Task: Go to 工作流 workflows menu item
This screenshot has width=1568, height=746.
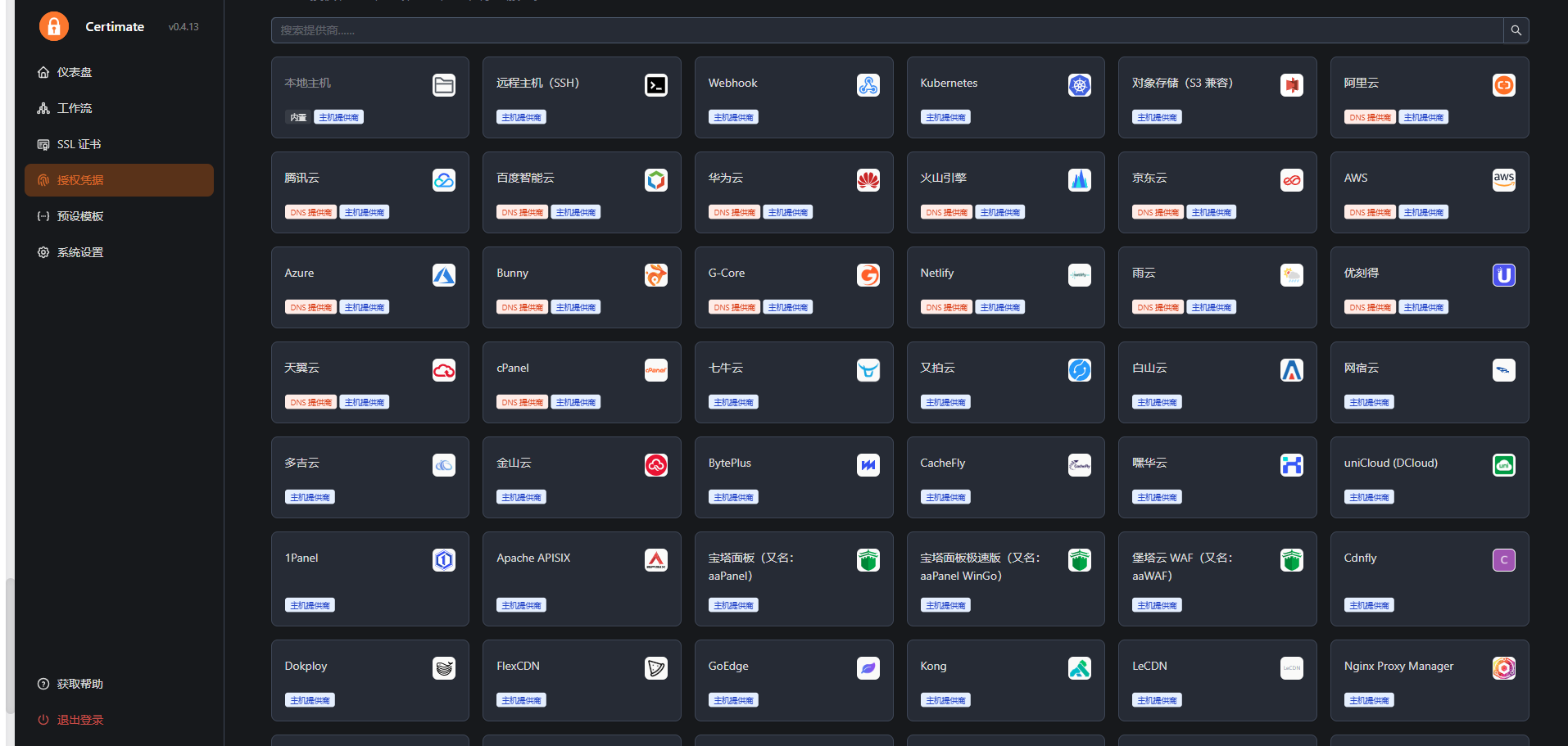Action: click(x=74, y=108)
